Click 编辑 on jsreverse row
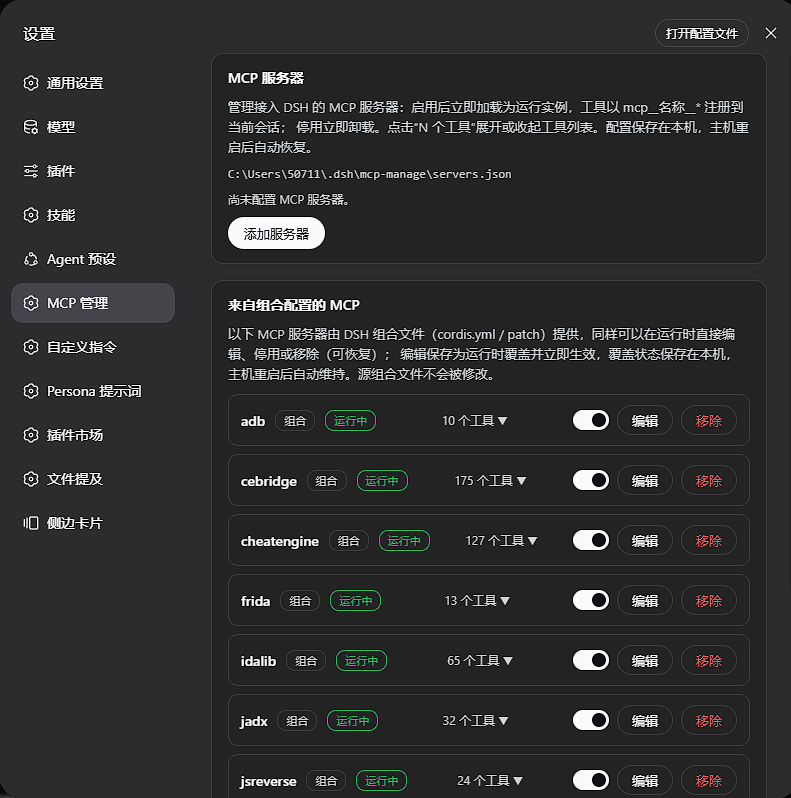Screen dimensions: 791x798 (x=645, y=781)
